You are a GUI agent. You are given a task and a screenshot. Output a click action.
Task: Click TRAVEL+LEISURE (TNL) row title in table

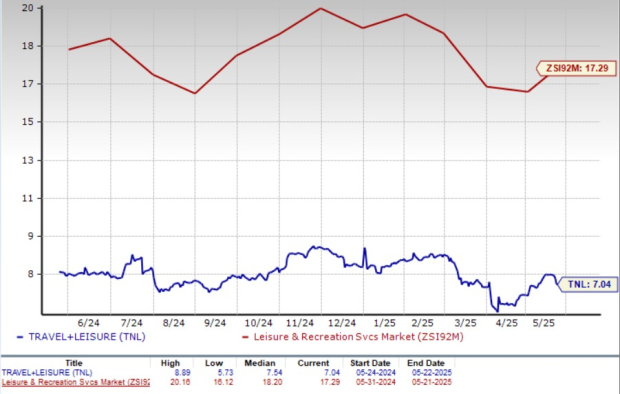(x=47, y=373)
